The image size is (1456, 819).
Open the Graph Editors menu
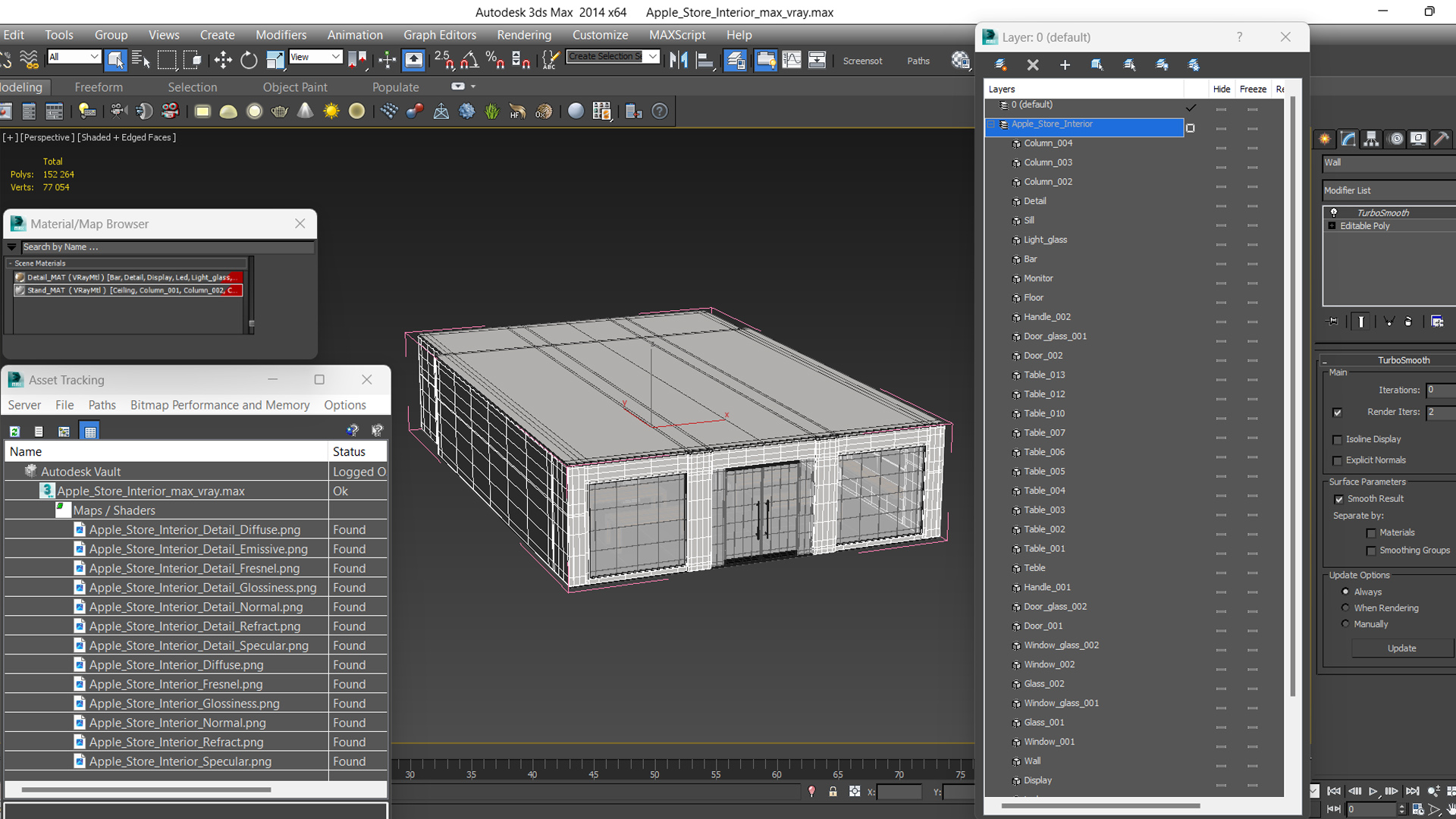point(440,35)
